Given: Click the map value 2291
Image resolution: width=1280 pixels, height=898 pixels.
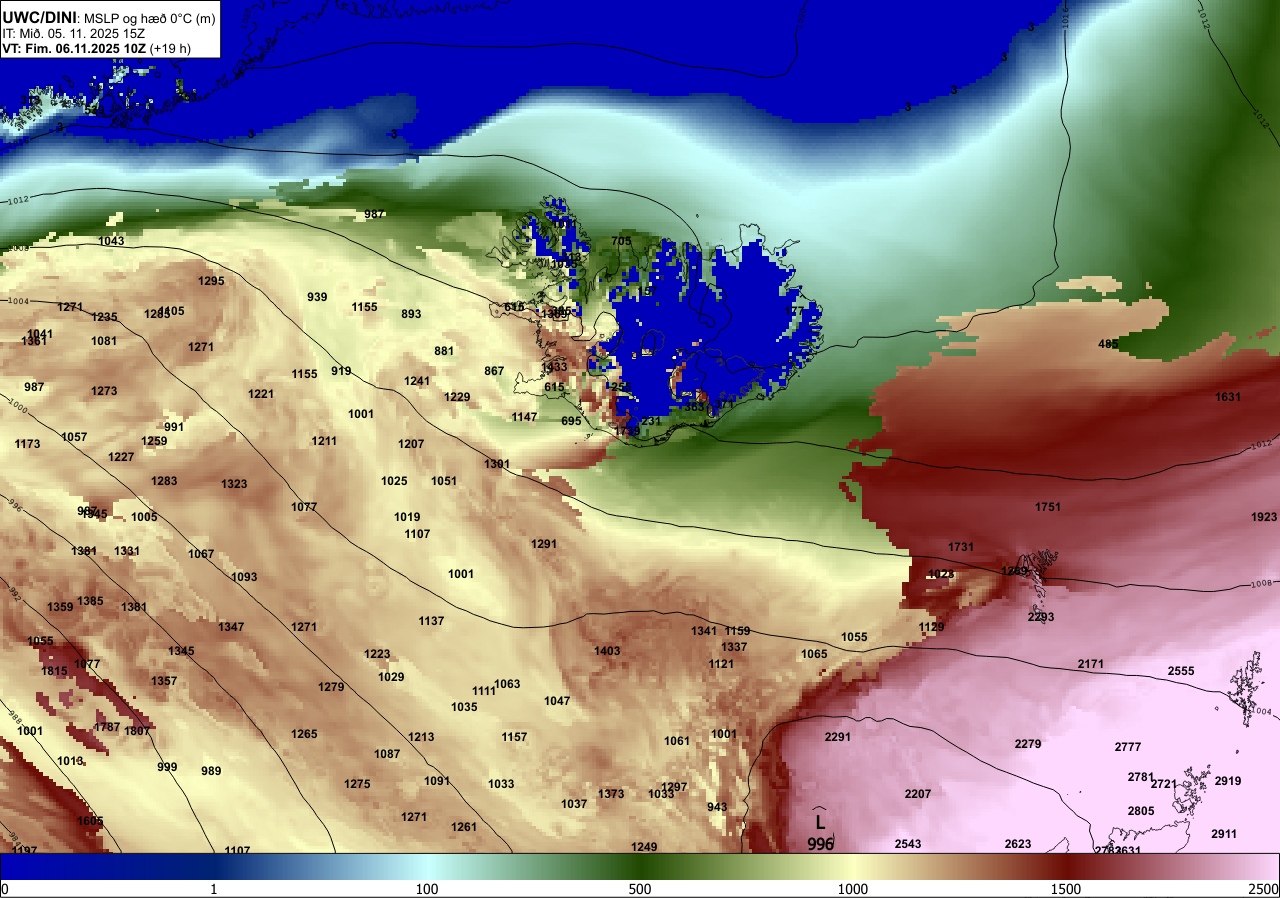Looking at the screenshot, I should (837, 737).
